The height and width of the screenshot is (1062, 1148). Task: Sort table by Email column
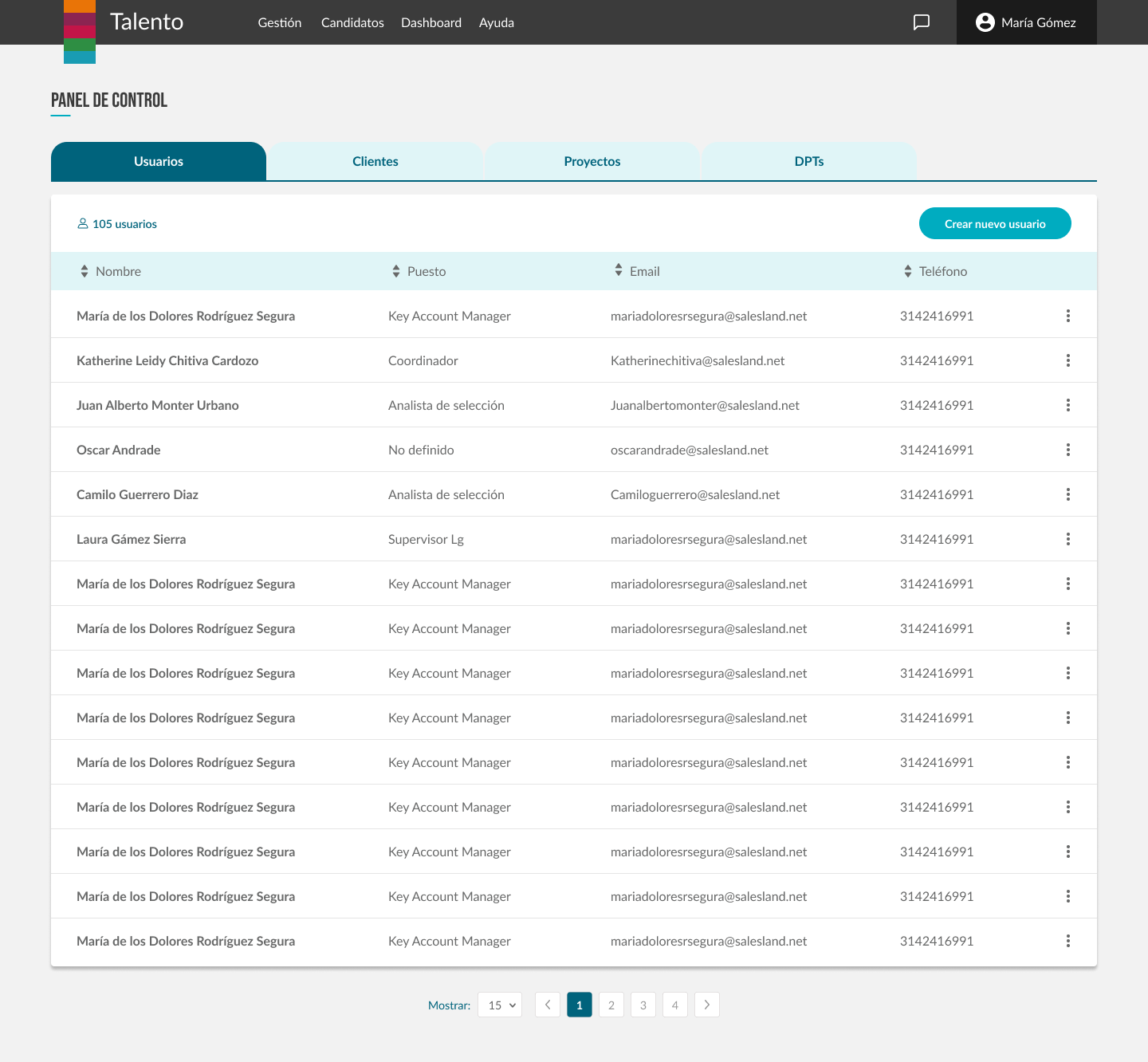619,270
